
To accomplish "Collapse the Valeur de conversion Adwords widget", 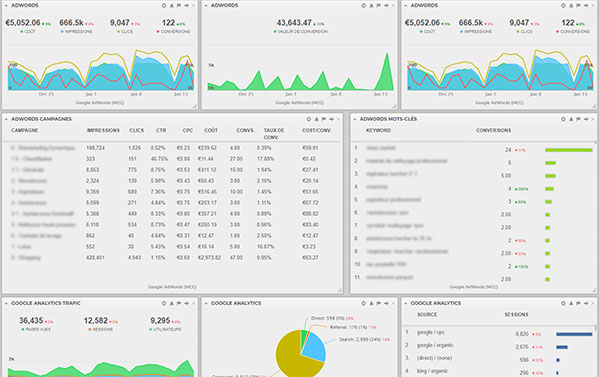I will (x=206, y=6).
